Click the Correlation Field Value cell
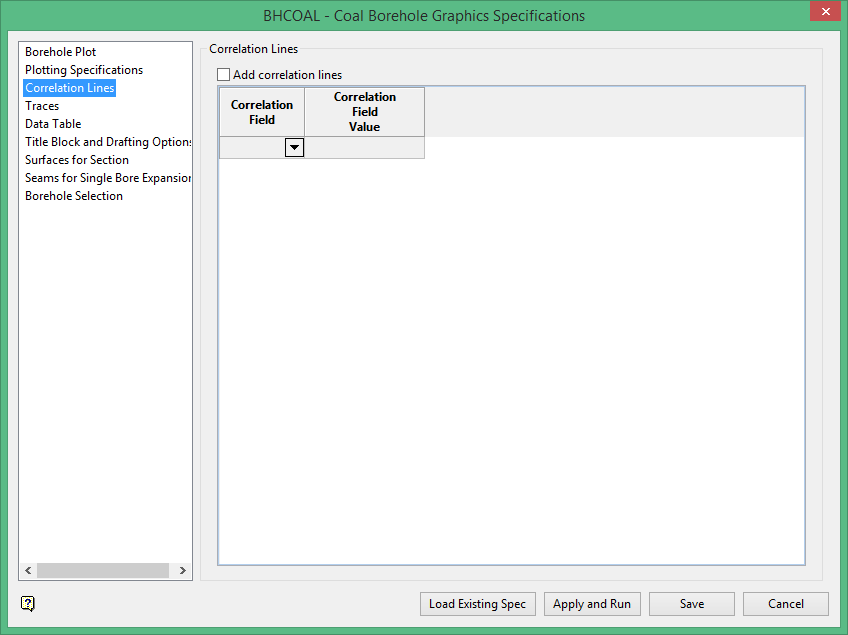 point(365,148)
